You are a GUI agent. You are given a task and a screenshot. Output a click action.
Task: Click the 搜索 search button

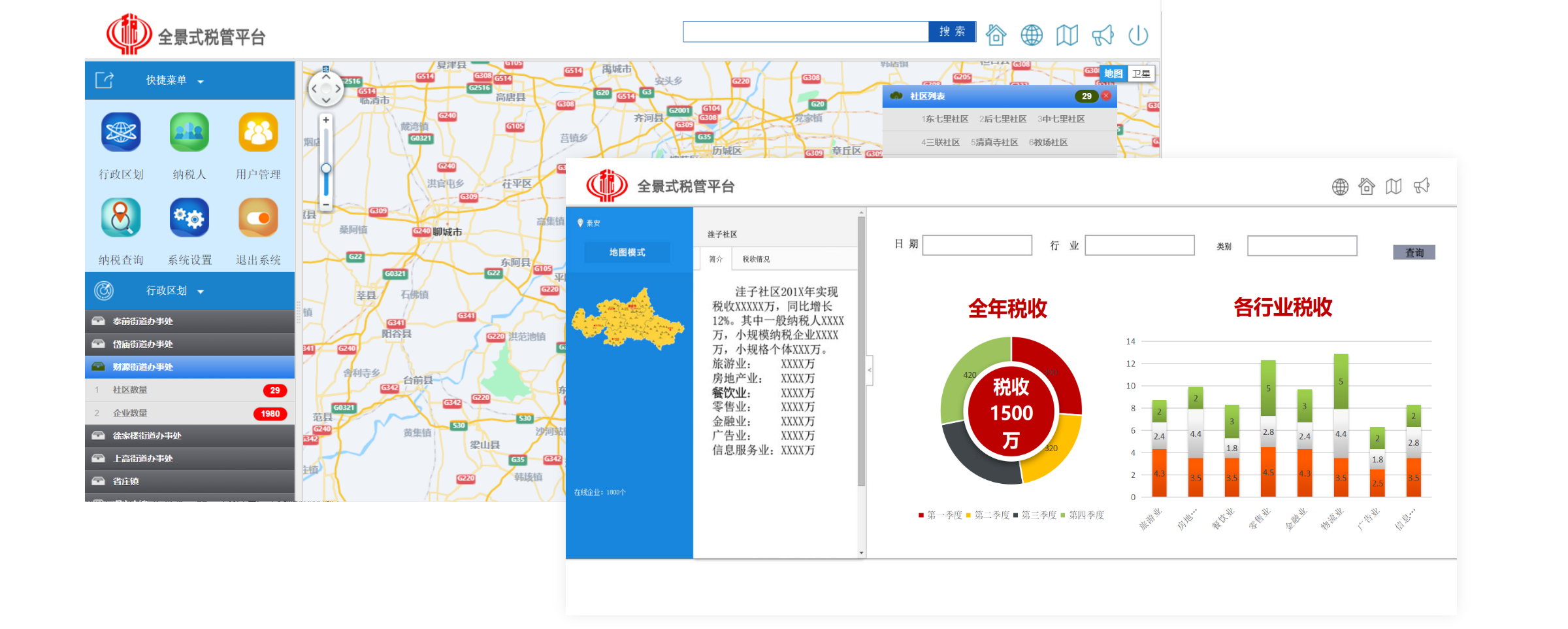pyautogui.click(x=952, y=31)
